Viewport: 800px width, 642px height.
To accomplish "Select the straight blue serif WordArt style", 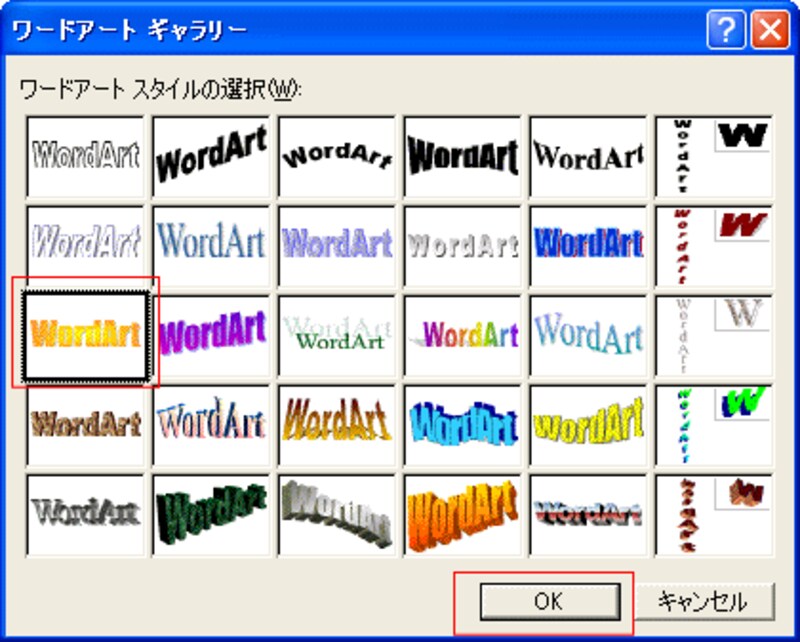I will pyautogui.click(x=211, y=246).
